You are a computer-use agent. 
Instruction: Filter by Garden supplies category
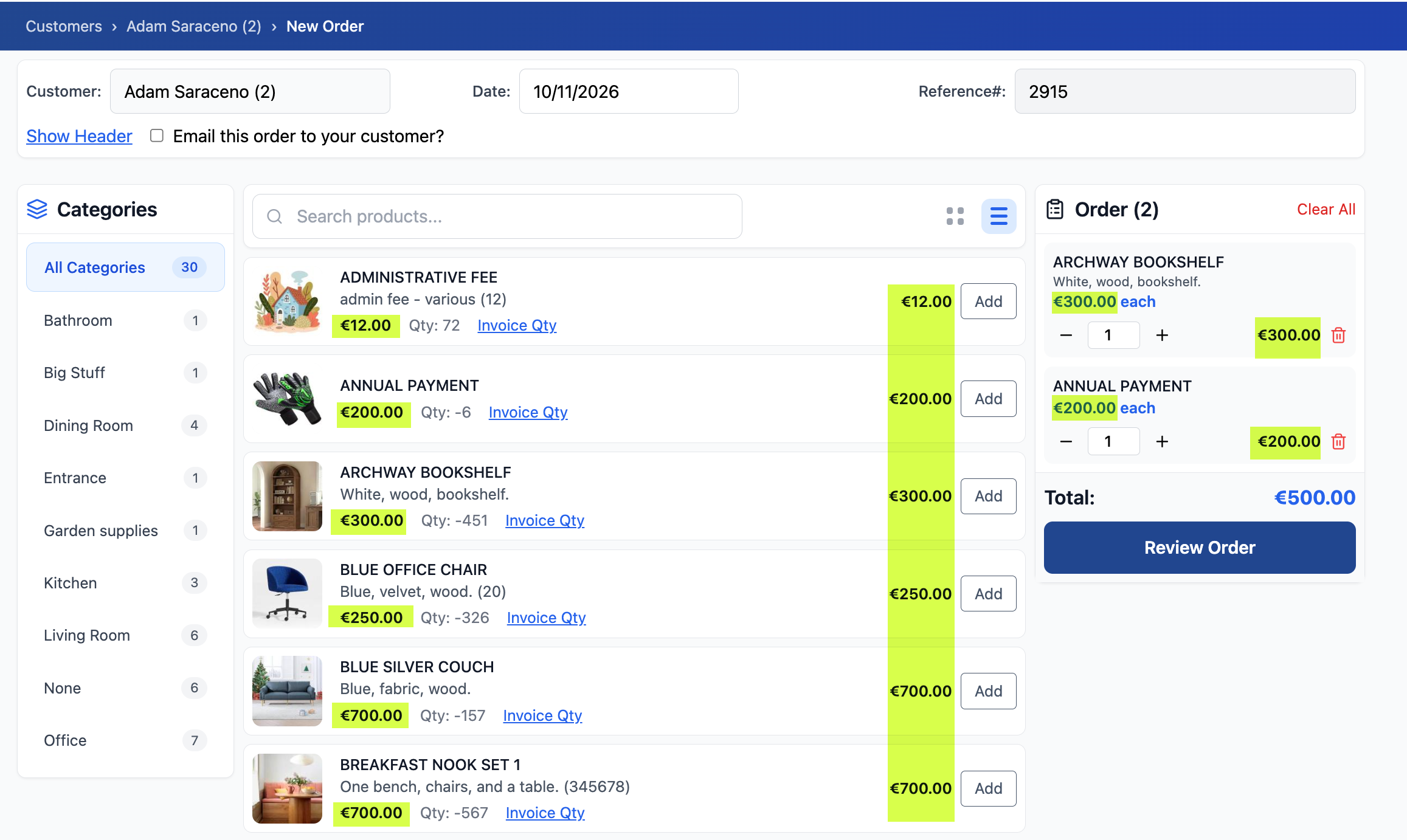tap(125, 531)
